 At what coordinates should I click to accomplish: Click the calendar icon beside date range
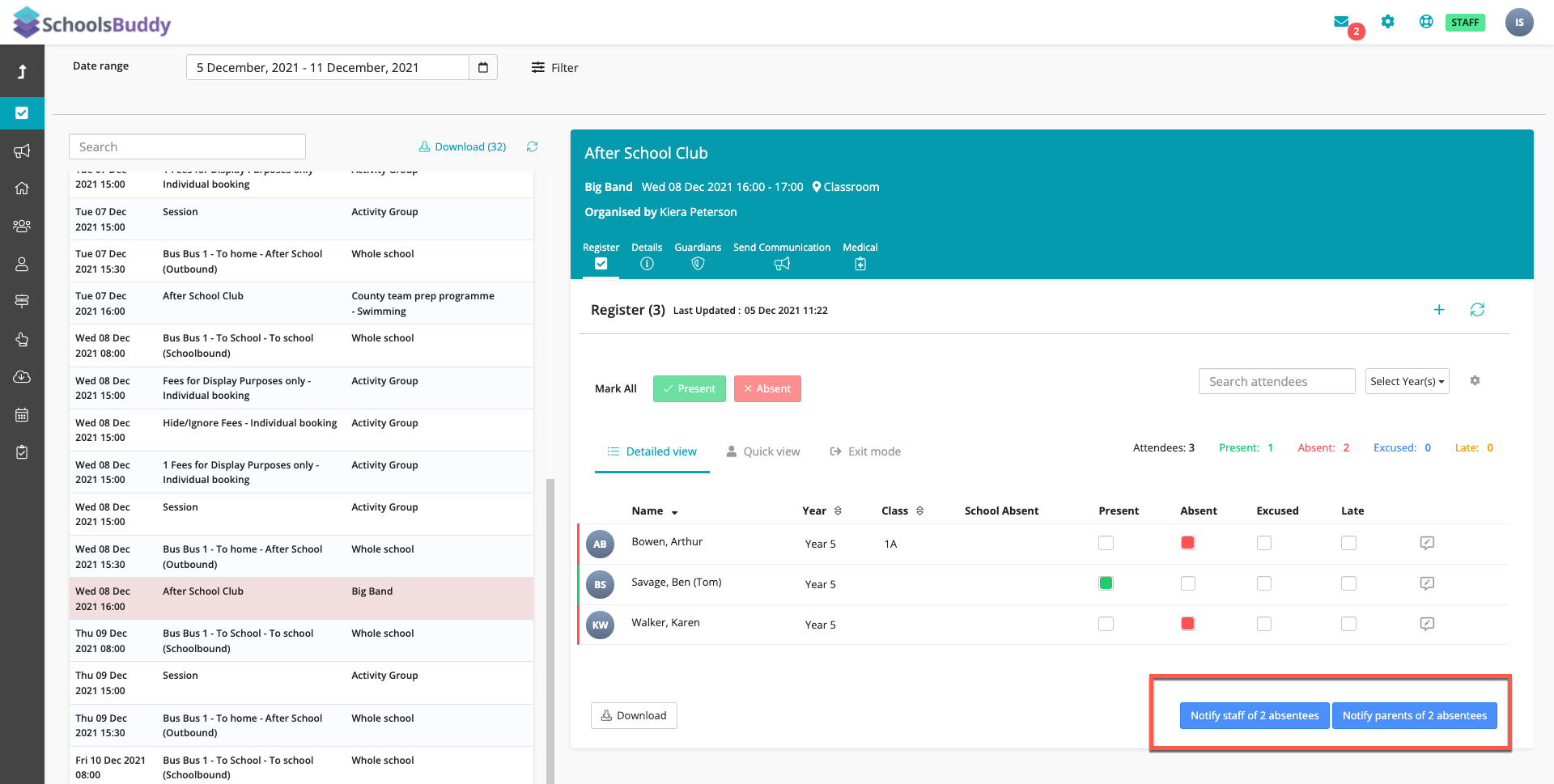click(x=483, y=67)
